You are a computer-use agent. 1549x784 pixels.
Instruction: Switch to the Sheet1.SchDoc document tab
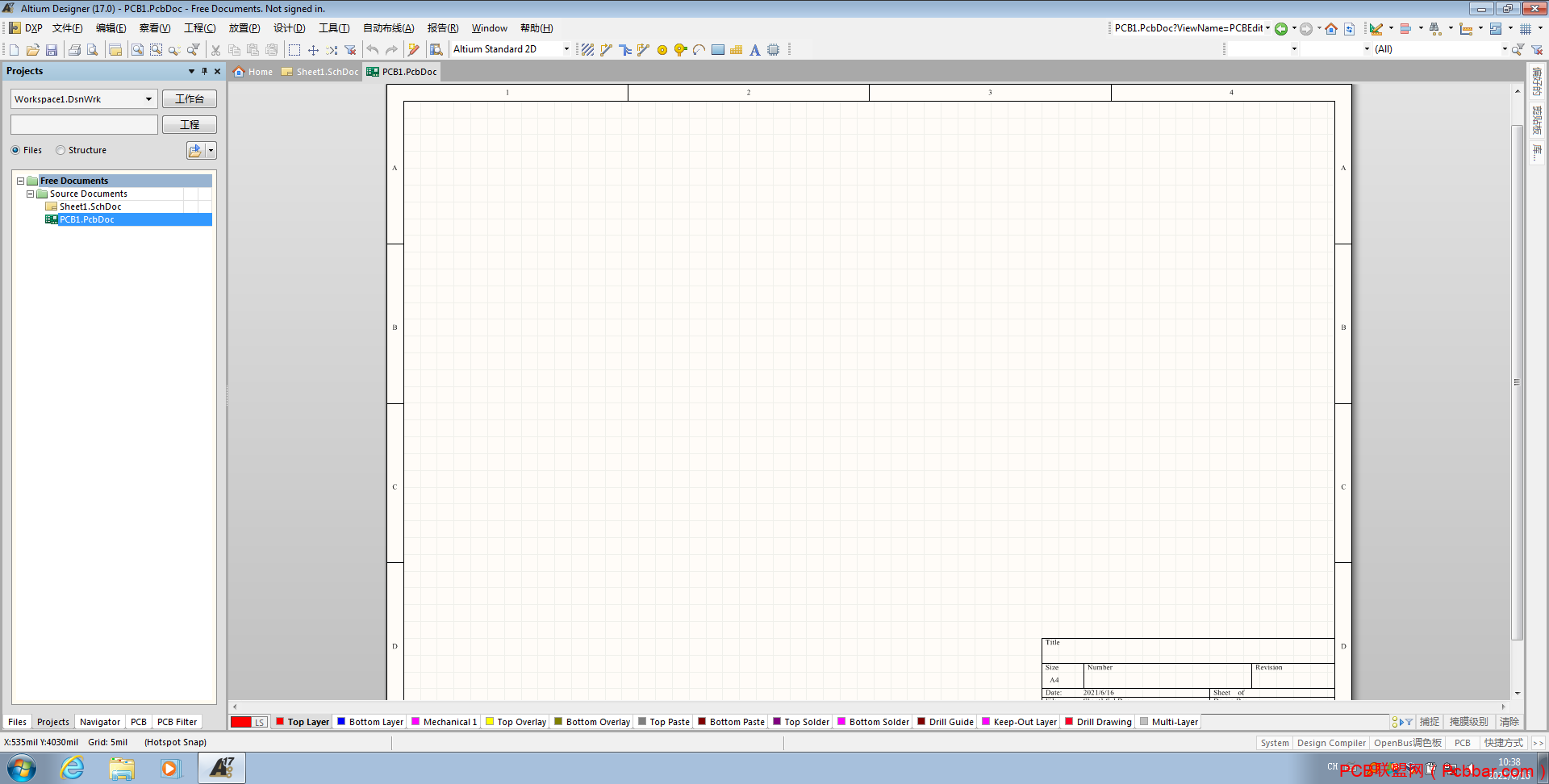pyautogui.click(x=320, y=72)
